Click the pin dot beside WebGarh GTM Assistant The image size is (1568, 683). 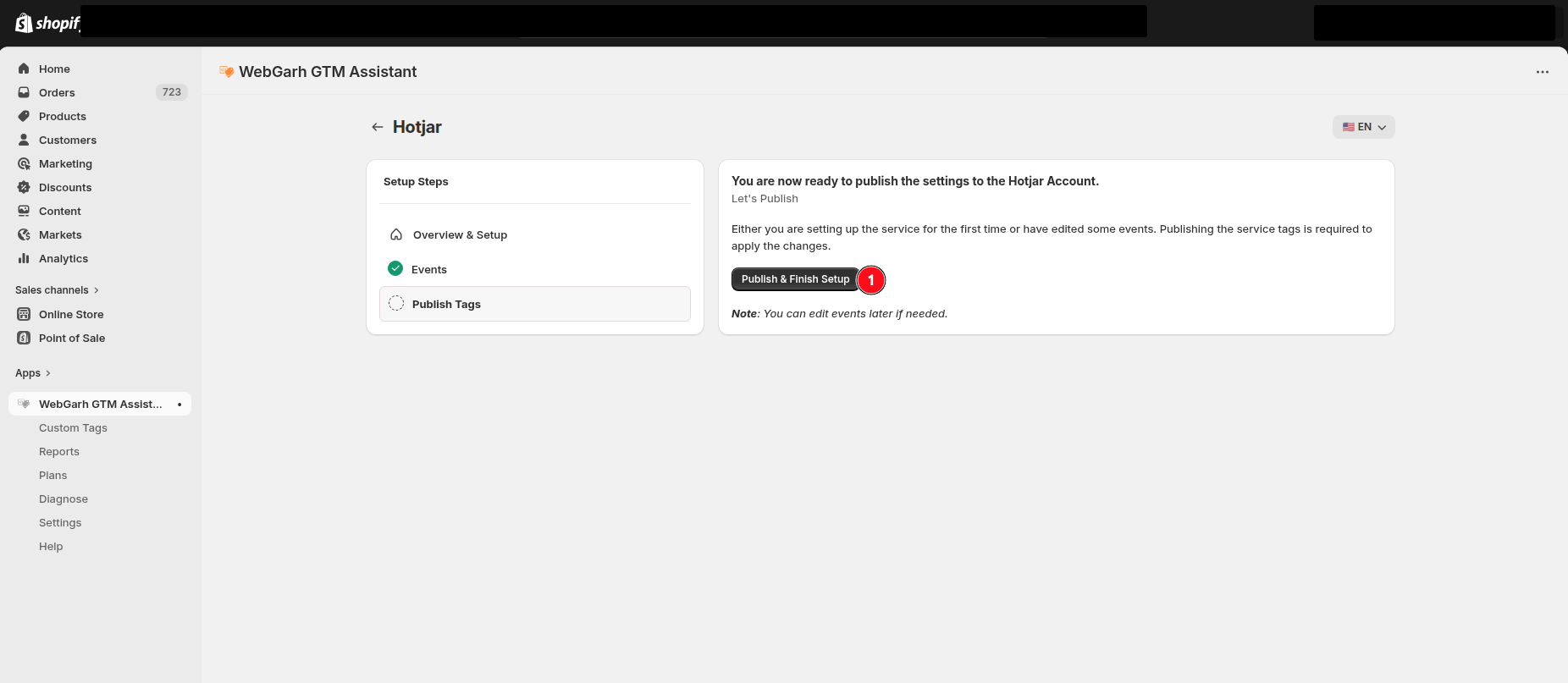(179, 405)
